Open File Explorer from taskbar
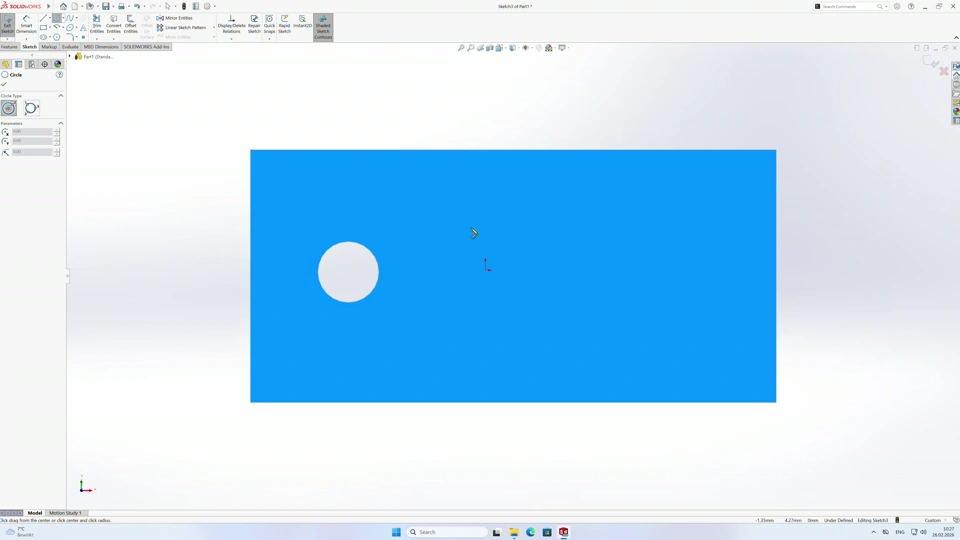 click(x=514, y=532)
